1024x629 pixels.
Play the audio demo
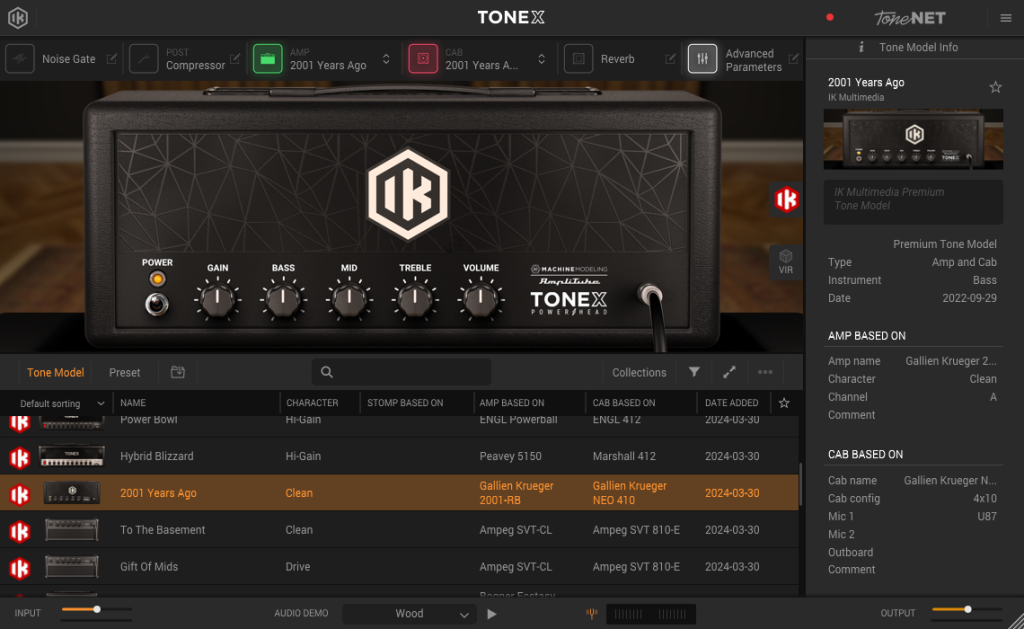(492, 614)
